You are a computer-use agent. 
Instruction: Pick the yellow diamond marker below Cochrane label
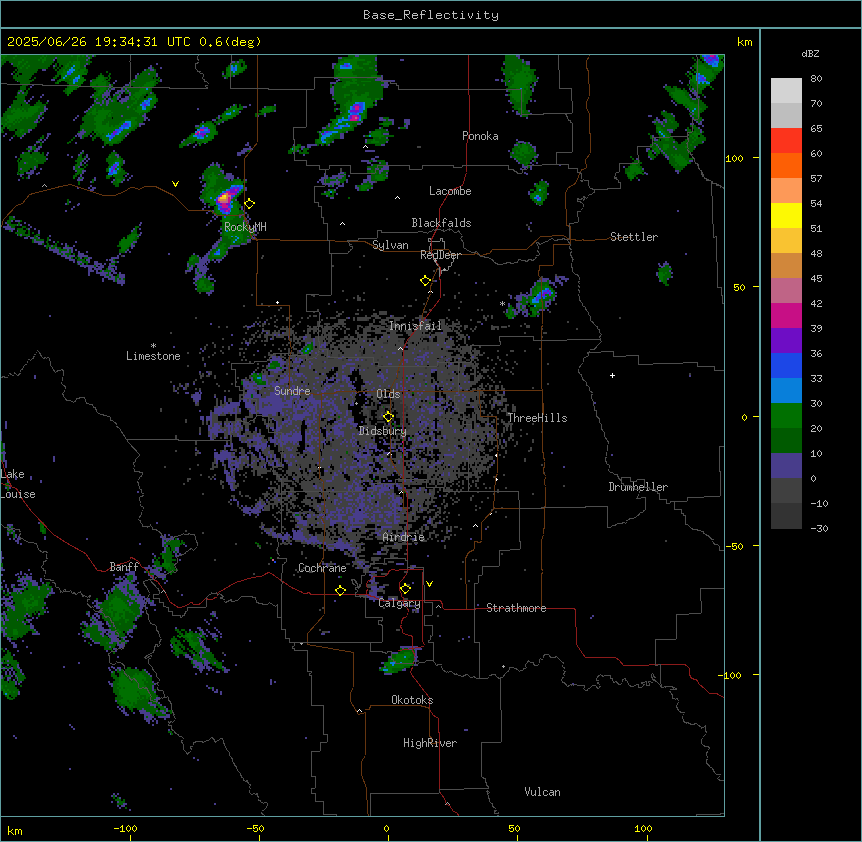pyautogui.click(x=340, y=590)
